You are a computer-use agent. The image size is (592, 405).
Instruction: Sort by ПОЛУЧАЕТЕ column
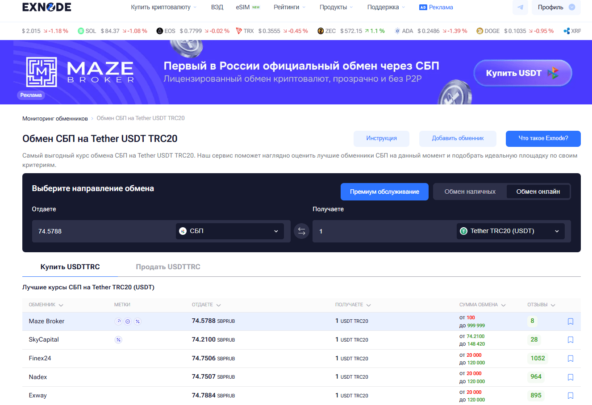(x=353, y=305)
